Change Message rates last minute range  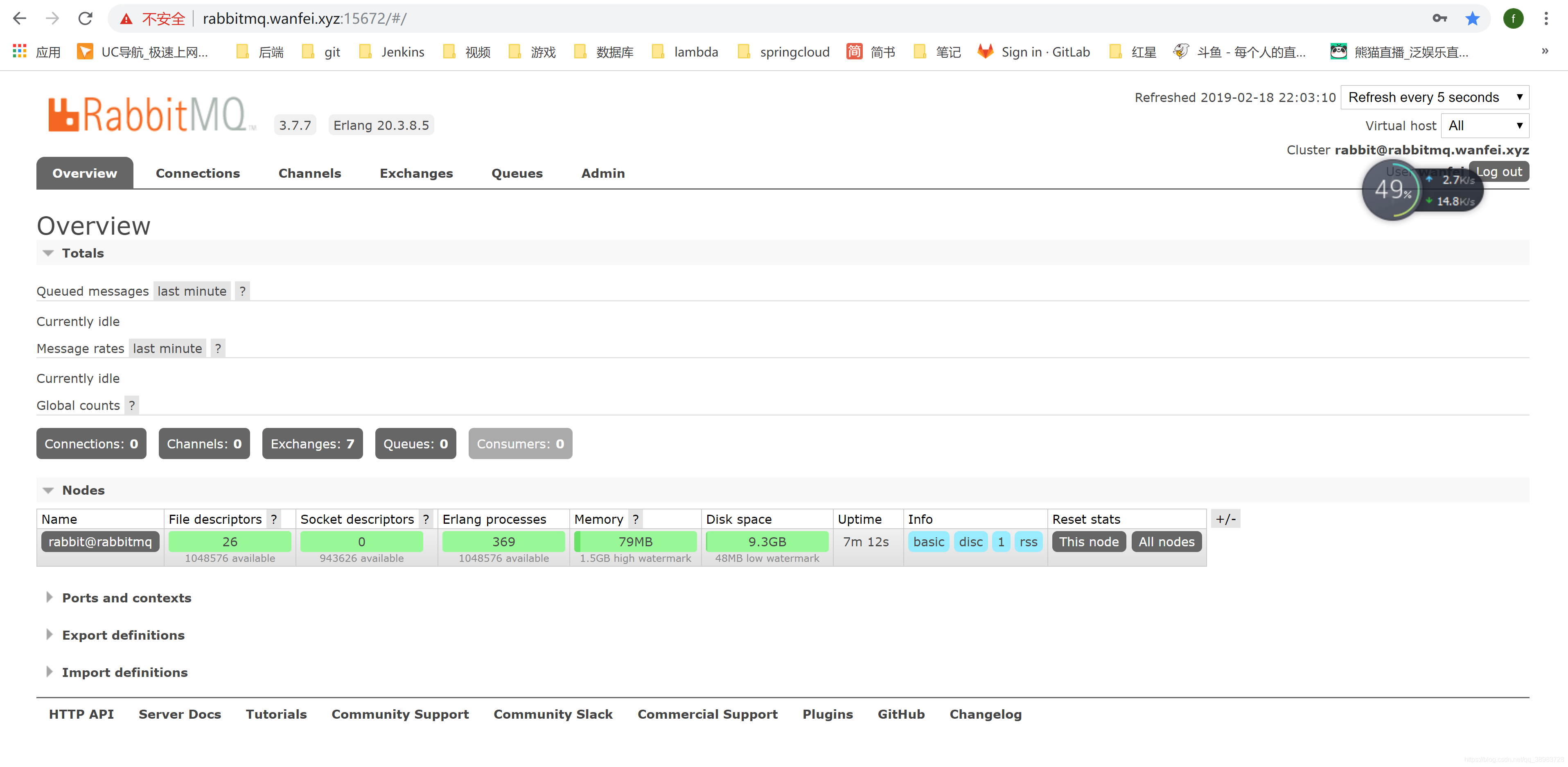pos(167,348)
